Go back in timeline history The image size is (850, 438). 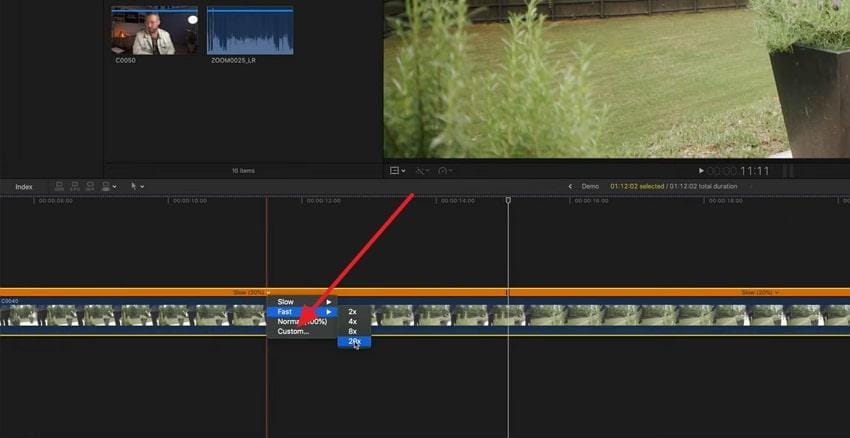[570, 186]
